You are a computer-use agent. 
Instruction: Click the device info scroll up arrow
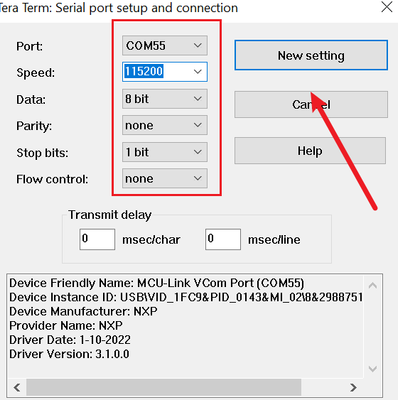tap(373, 286)
